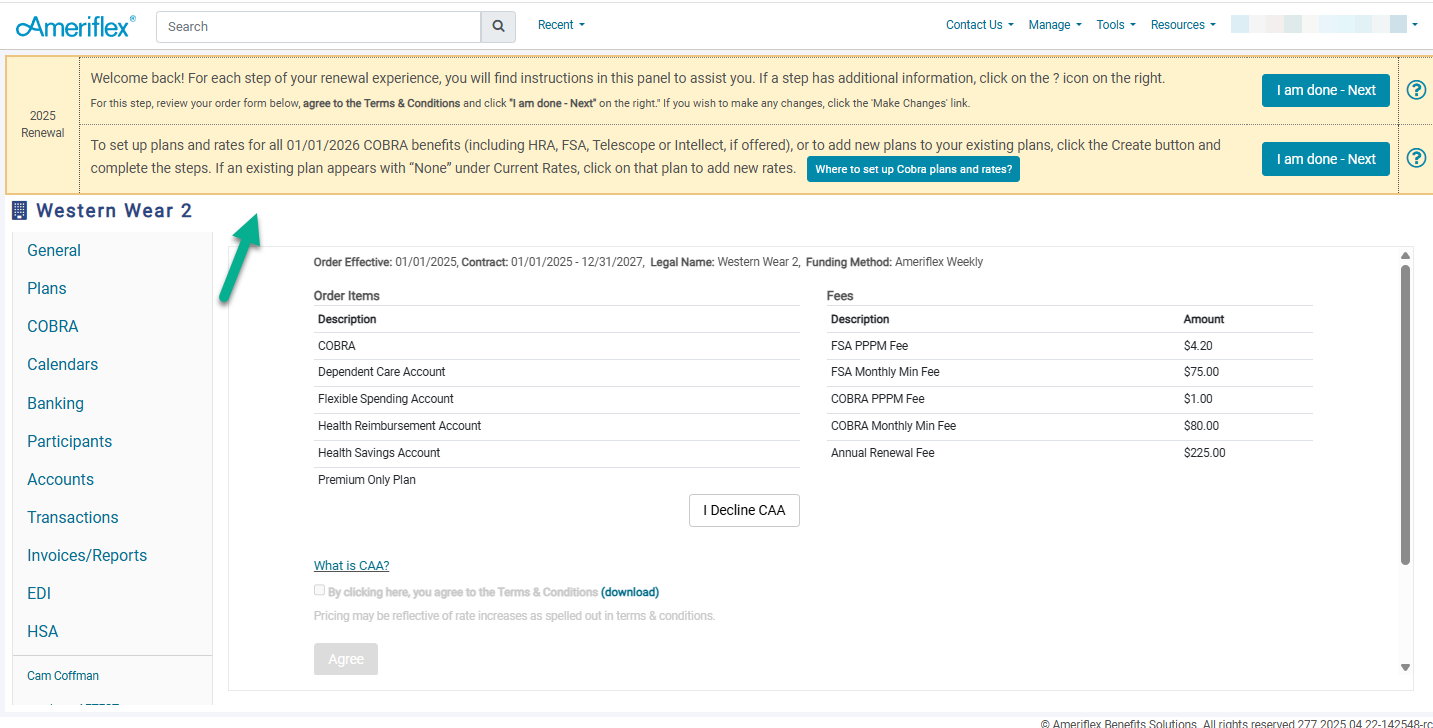Viewport: 1433px width, 728px height.
Task: Select COBRA in the left sidebar
Action: tap(53, 327)
